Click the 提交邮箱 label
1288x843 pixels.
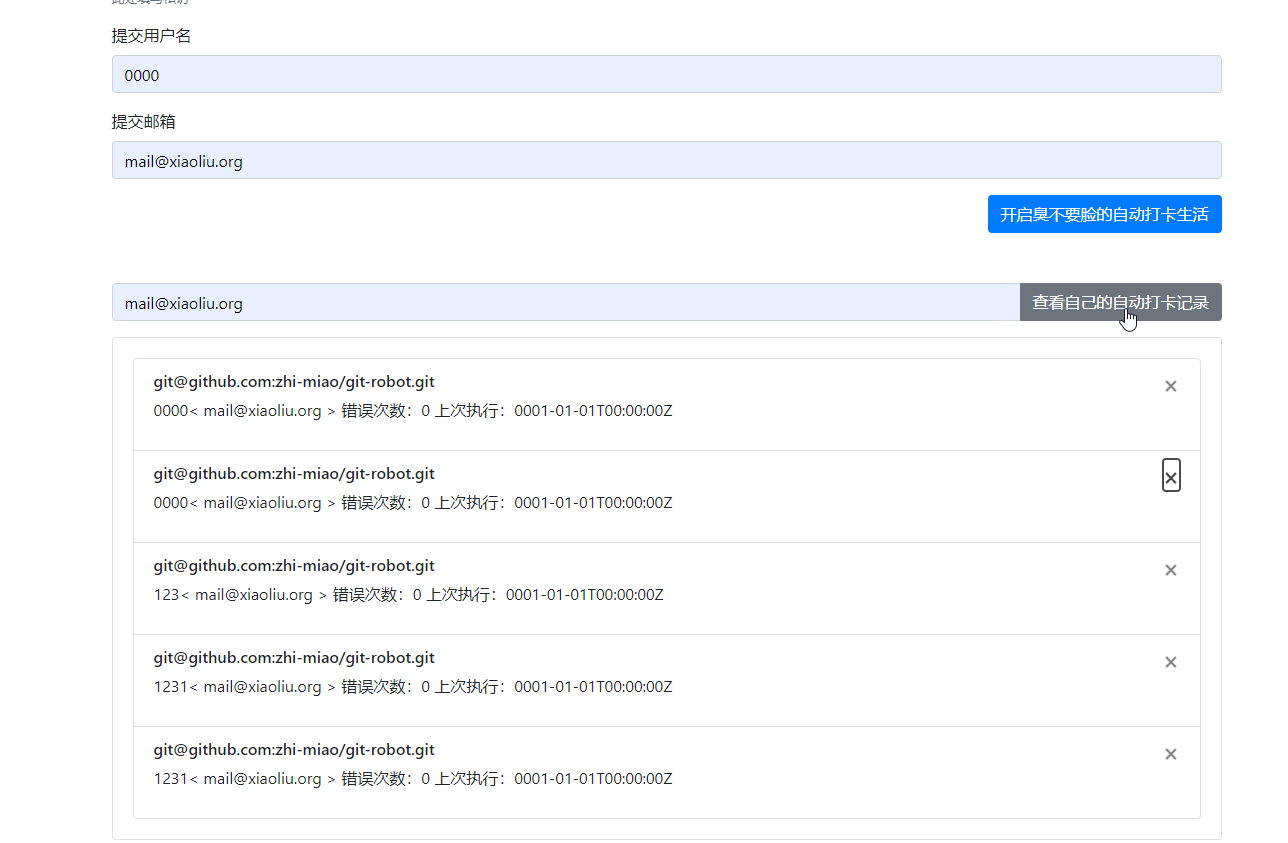144,122
